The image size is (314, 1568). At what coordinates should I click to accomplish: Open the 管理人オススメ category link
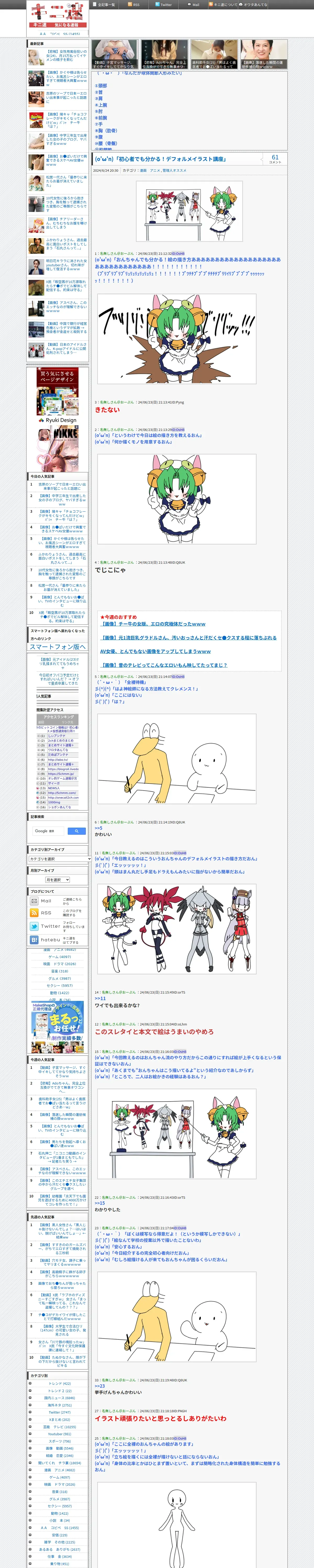pos(174,170)
